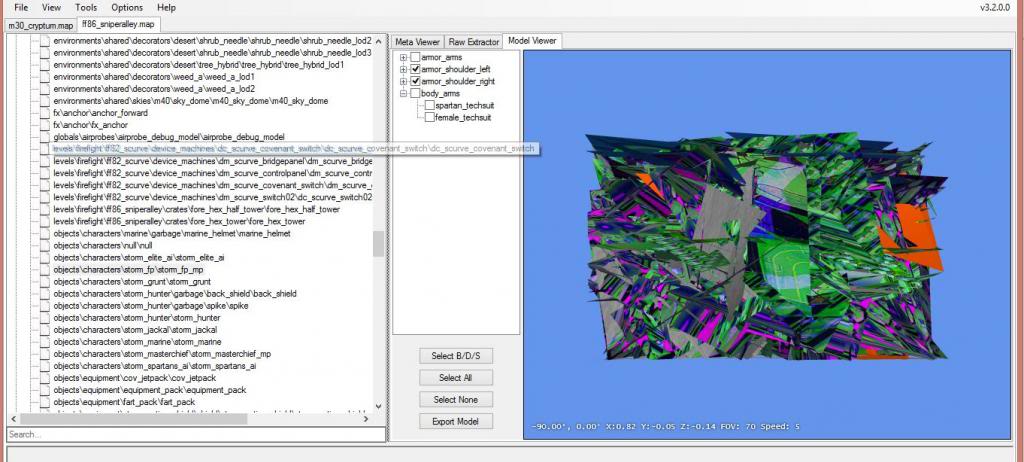This screenshot has width=1024, height=462.
Task: Expand the armor_arms tree node
Action: [x=403, y=57]
